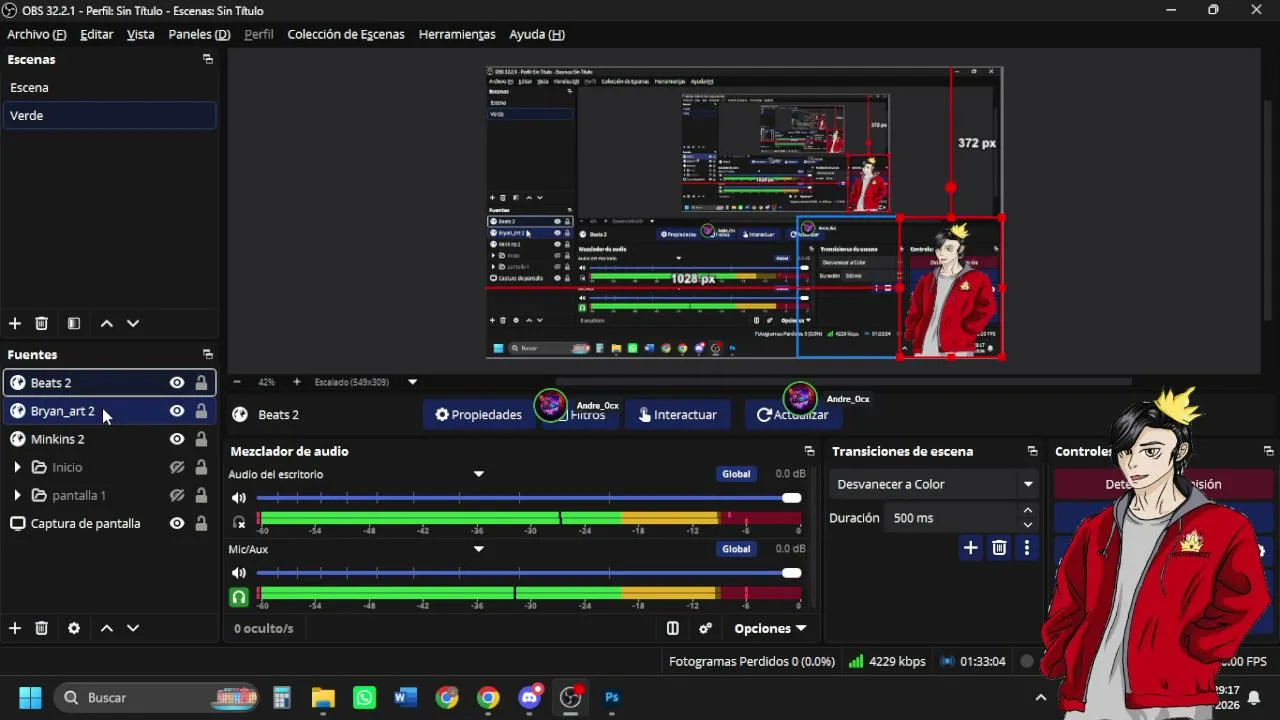The height and width of the screenshot is (720, 1280).
Task: Open Windows Start menu
Action: click(x=30, y=697)
